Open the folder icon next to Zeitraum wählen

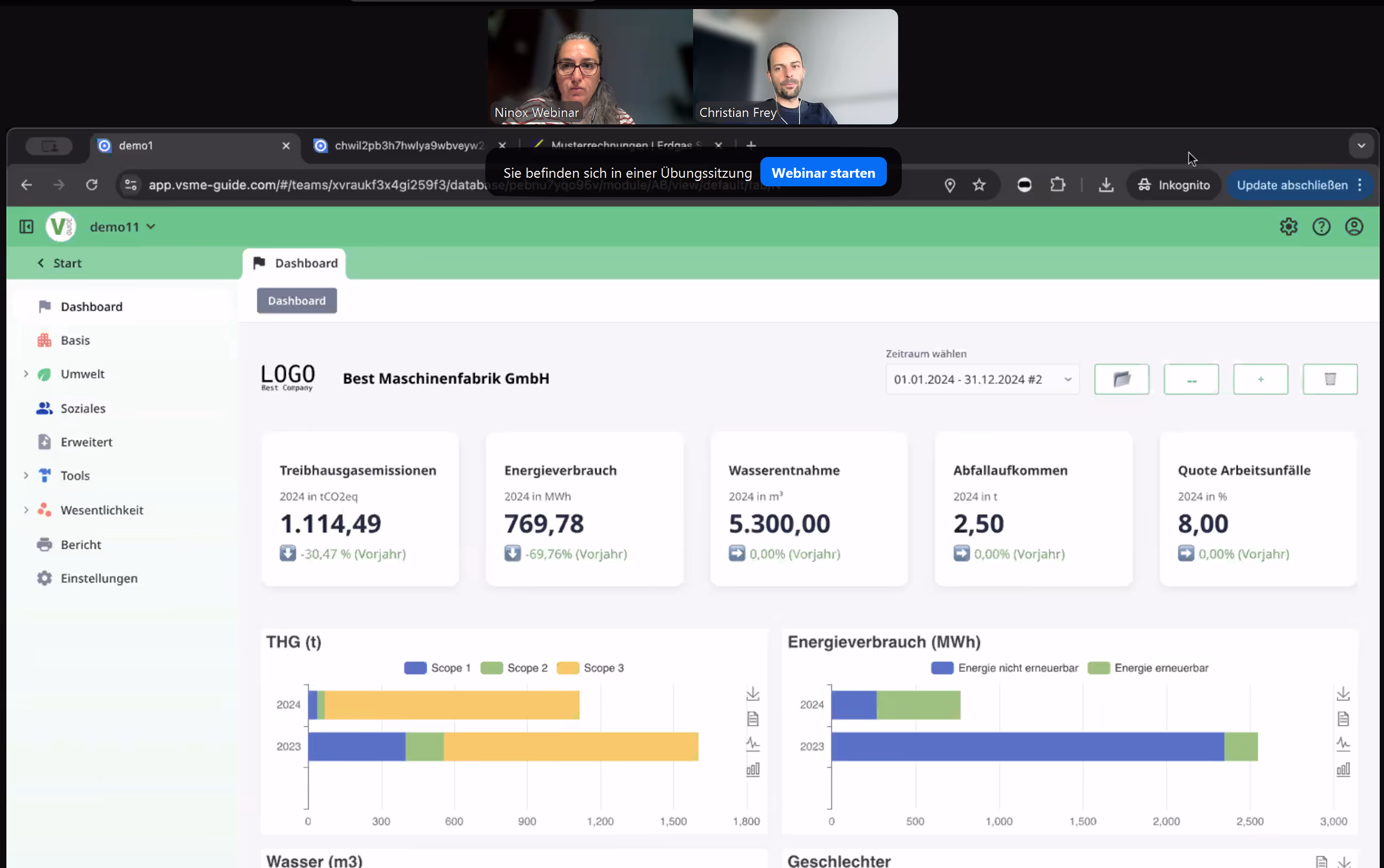click(x=1121, y=379)
